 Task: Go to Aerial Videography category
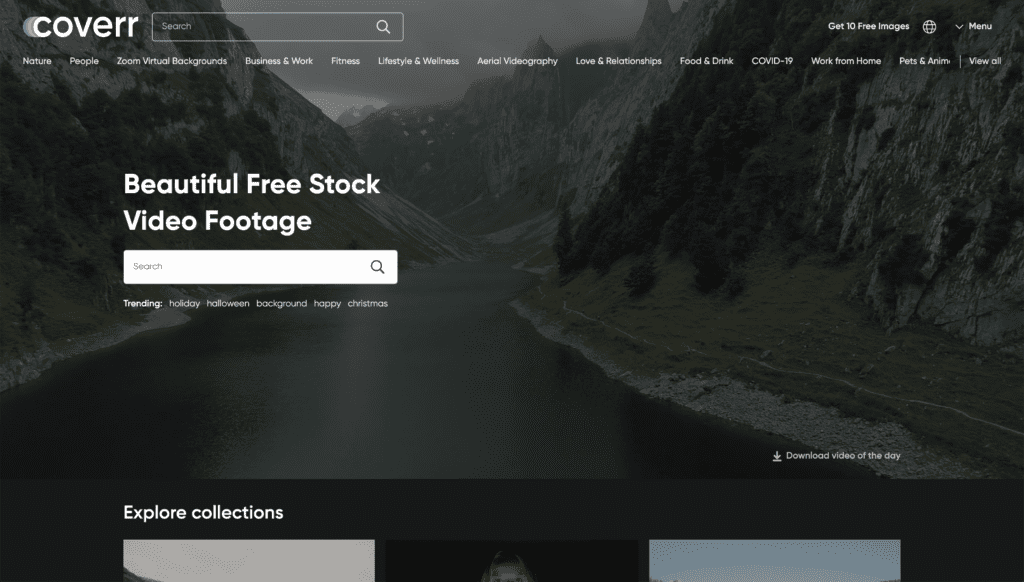(517, 61)
